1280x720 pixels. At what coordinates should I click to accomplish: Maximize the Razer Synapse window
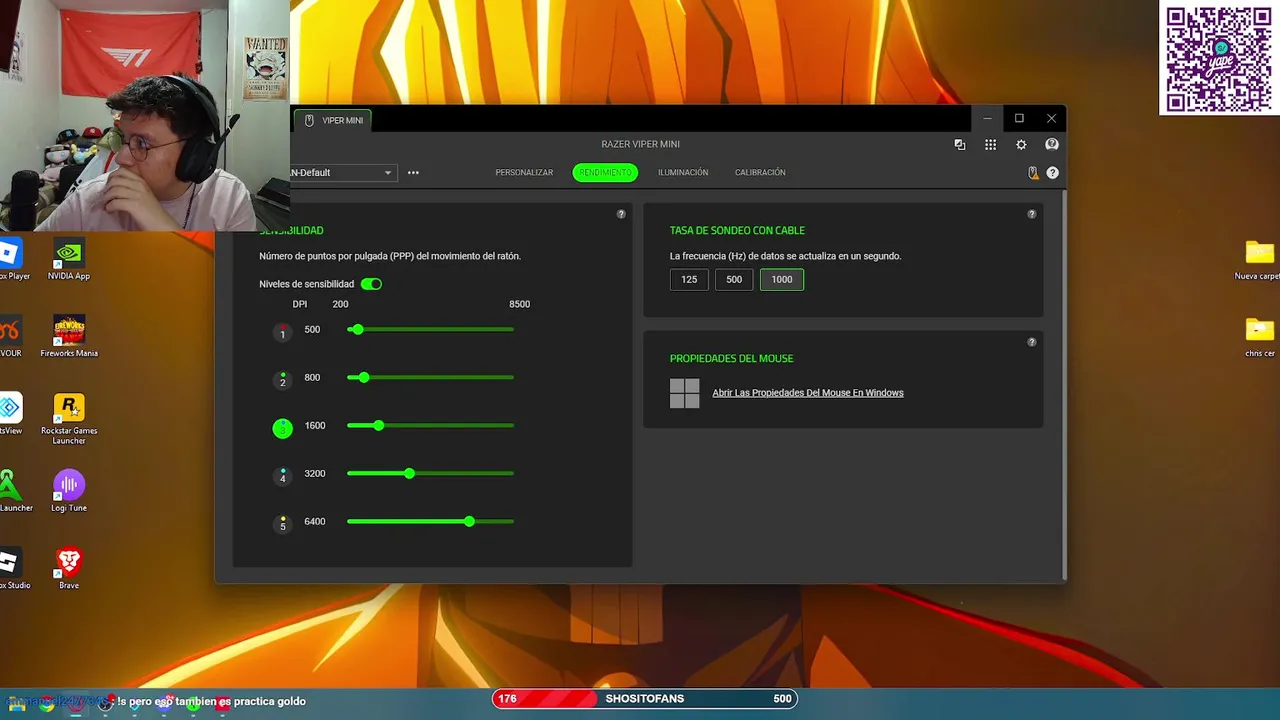point(1019,118)
